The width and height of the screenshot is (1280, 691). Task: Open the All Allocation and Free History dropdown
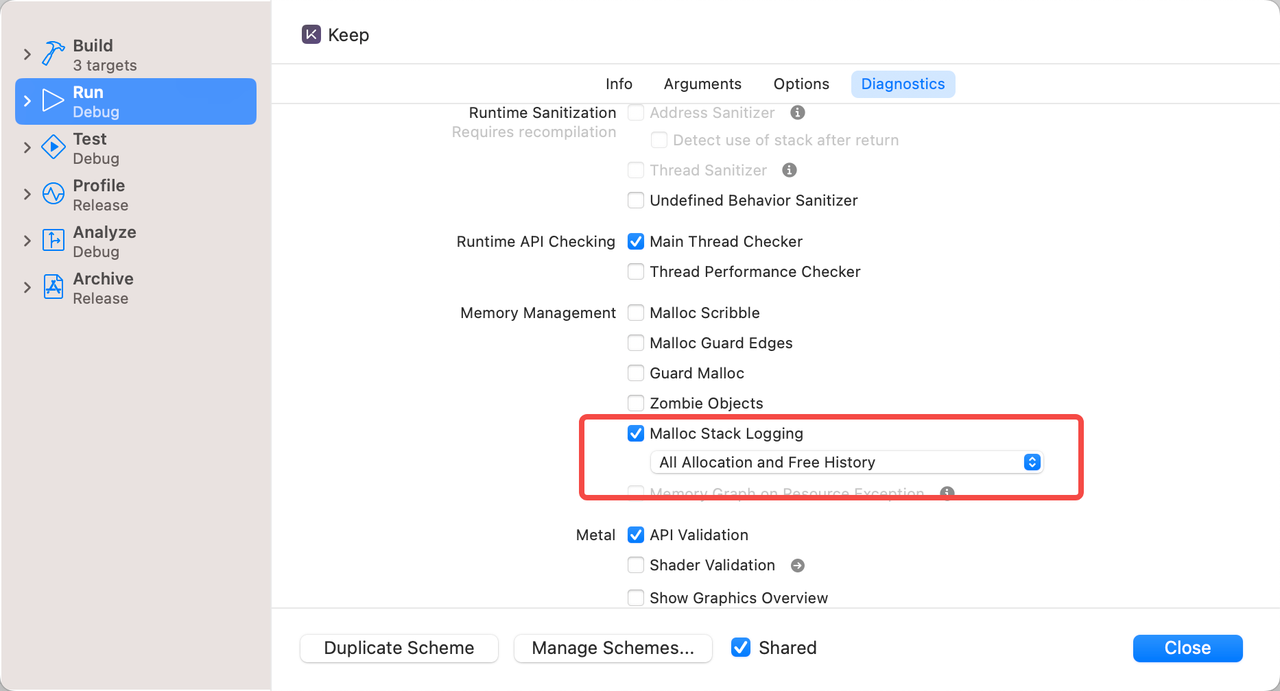[846, 462]
